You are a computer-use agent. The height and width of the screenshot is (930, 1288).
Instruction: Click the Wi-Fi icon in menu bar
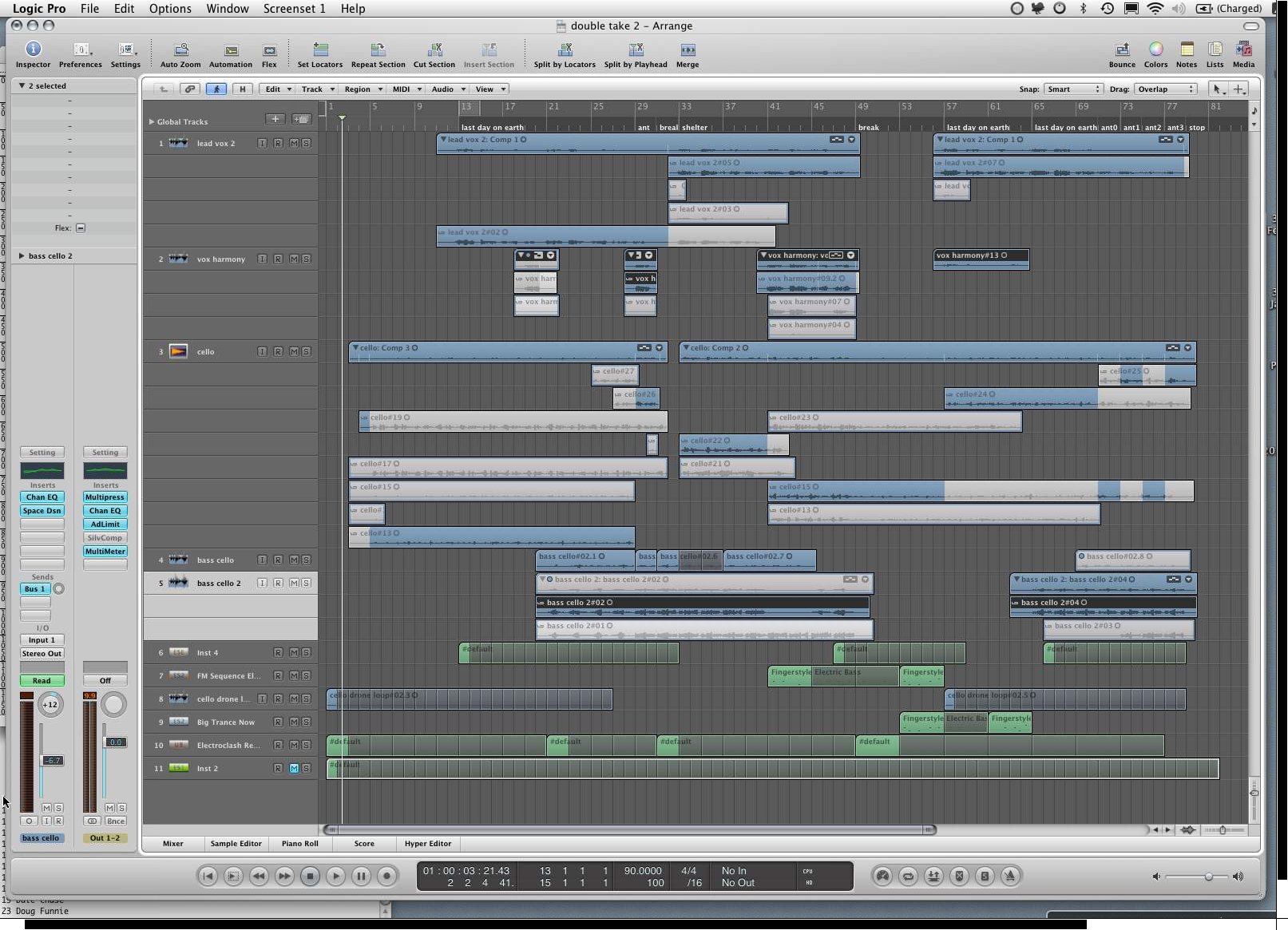coord(1155,8)
